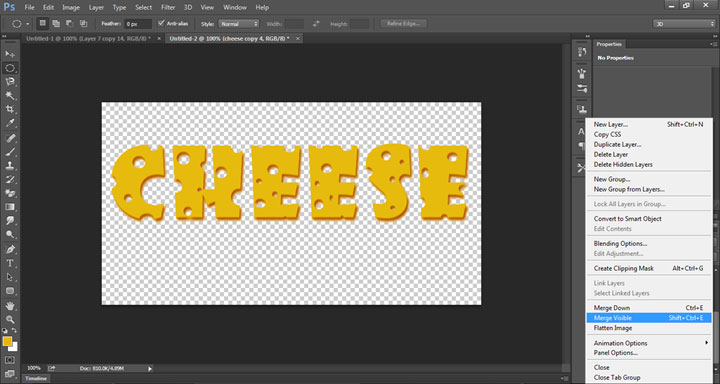Open the Window menu
The height and width of the screenshot is (384, 720).
click(235, 7)
